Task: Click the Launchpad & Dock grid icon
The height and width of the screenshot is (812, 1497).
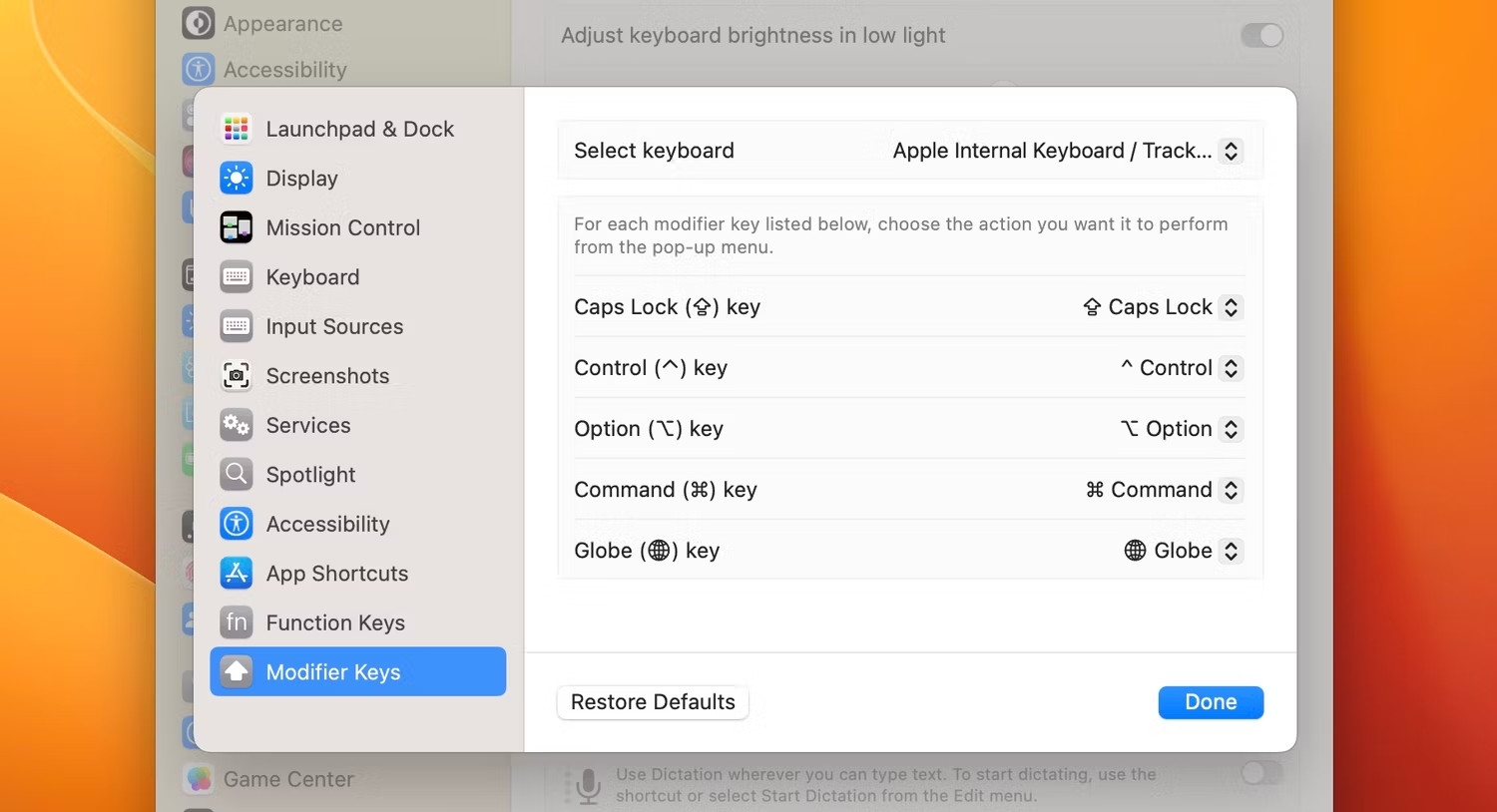Action: pos(237,129)
